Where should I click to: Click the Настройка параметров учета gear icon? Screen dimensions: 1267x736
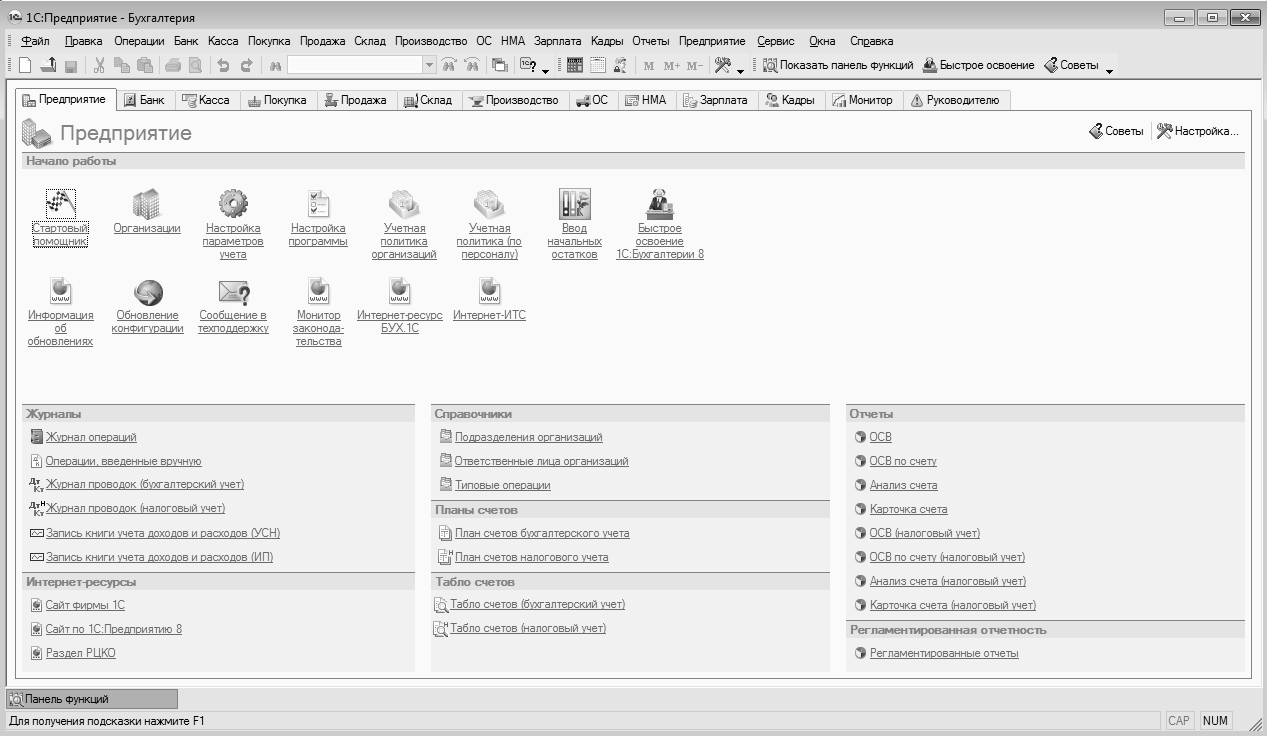(233, 204)
